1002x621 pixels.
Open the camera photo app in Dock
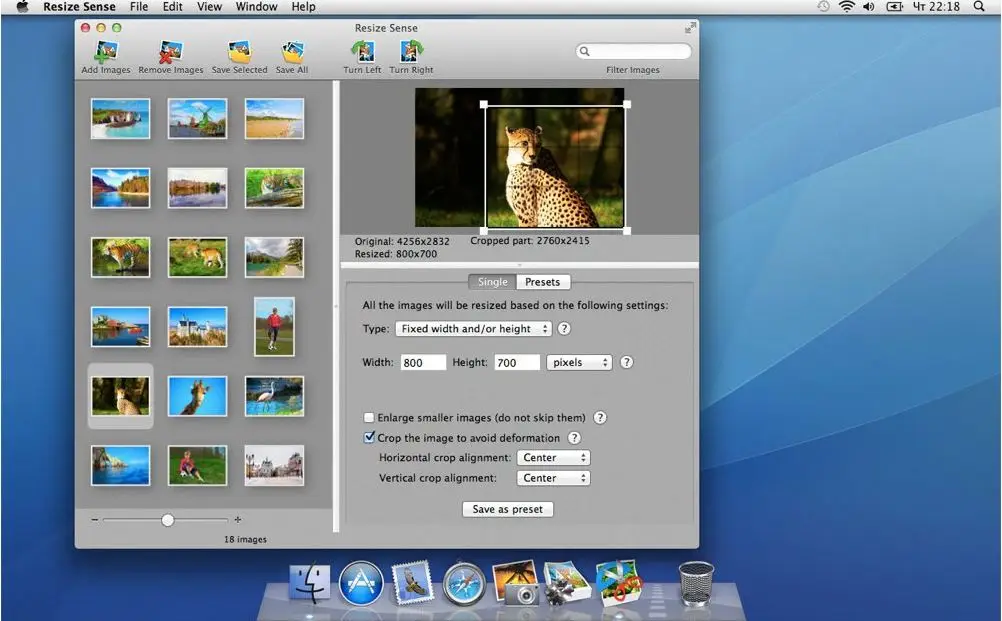[515, 582]
